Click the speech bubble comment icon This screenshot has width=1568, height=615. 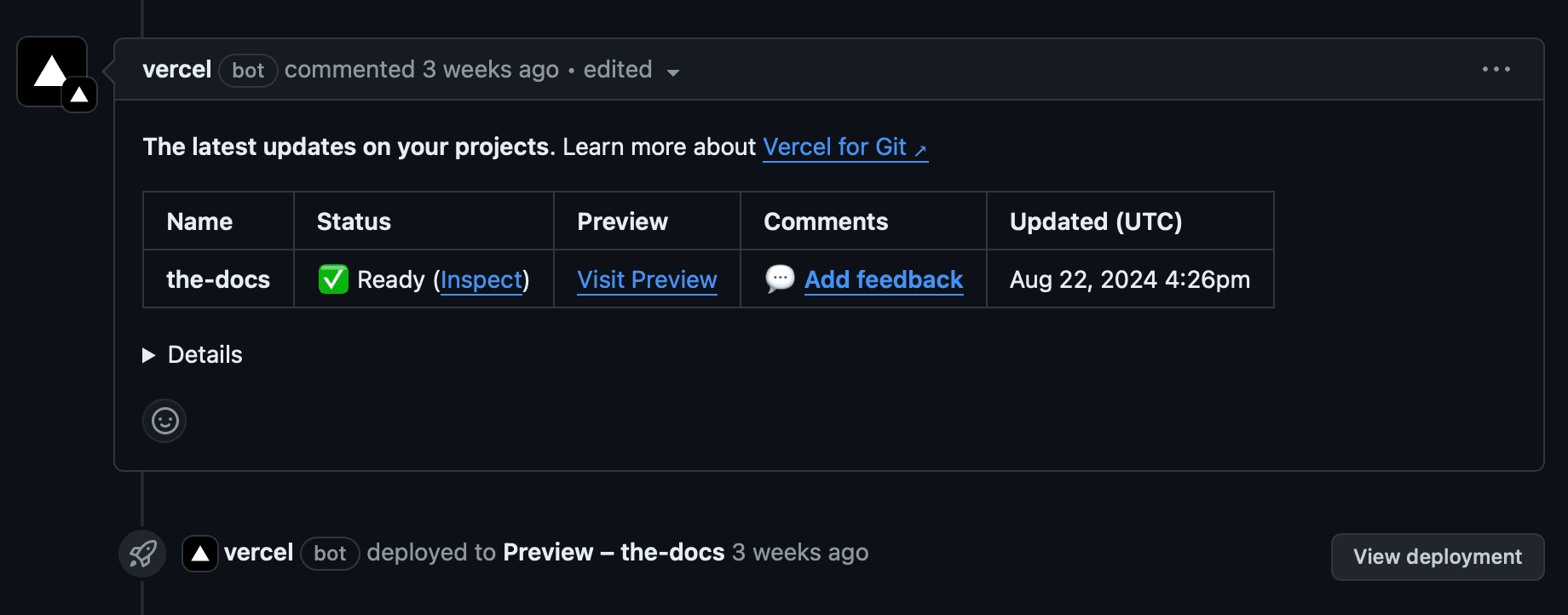pyautogui.click(x=780, y=279)
